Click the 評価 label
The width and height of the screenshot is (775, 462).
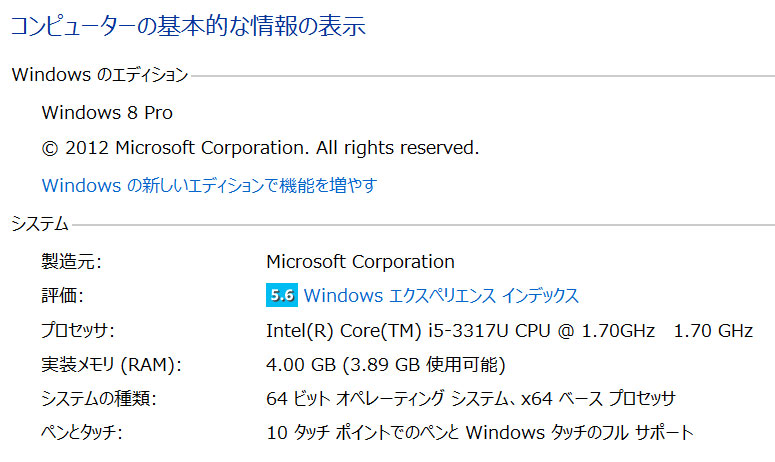[62, 295]
